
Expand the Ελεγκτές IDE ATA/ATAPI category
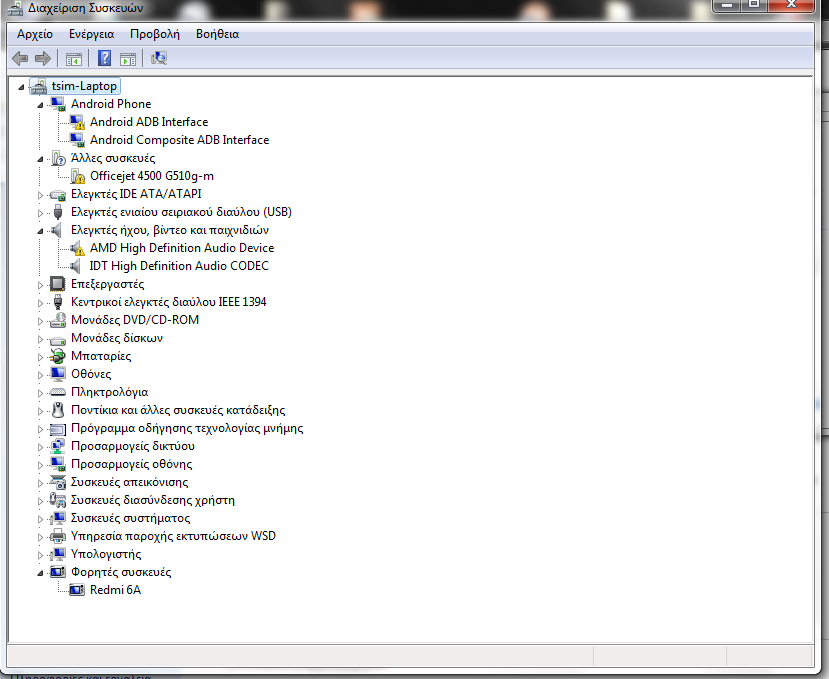(x=41, y=194)
